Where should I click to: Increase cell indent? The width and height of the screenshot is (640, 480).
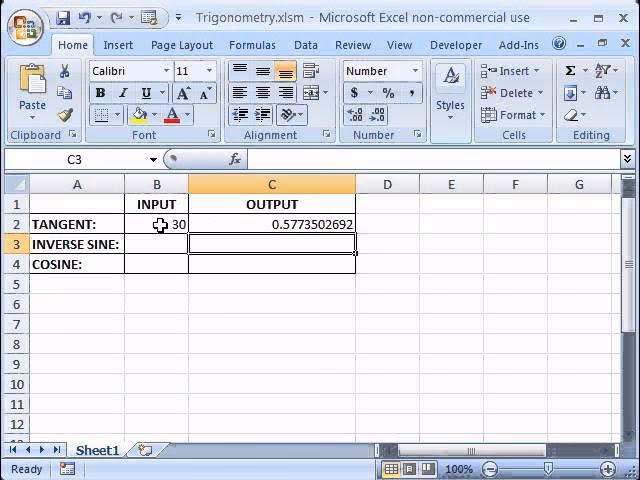coord(262,115)
